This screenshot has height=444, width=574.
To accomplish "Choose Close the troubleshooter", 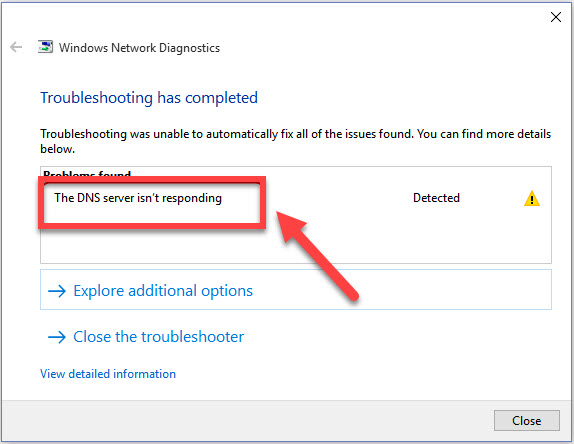I will click(146, 336).
